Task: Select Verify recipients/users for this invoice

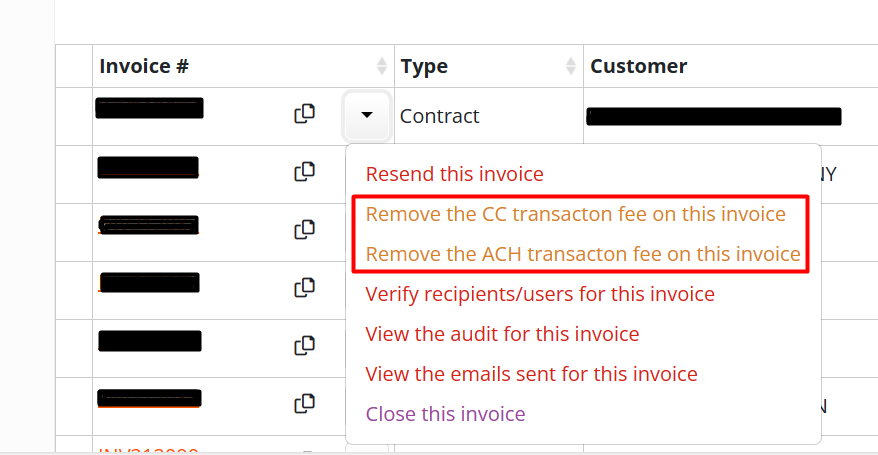Action: click(540, 294)
